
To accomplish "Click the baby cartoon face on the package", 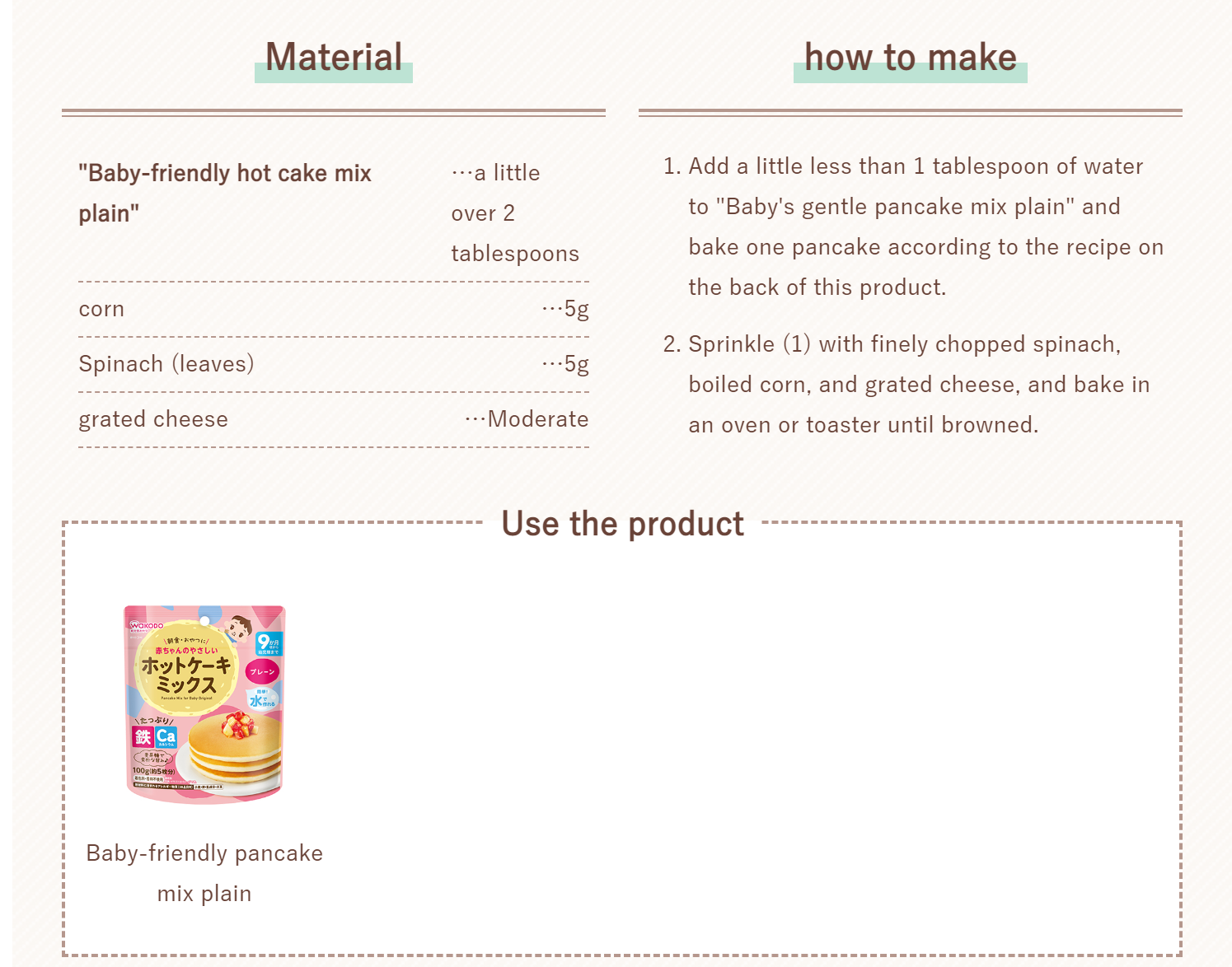I will pyautogui.click(x=239, y=629).
